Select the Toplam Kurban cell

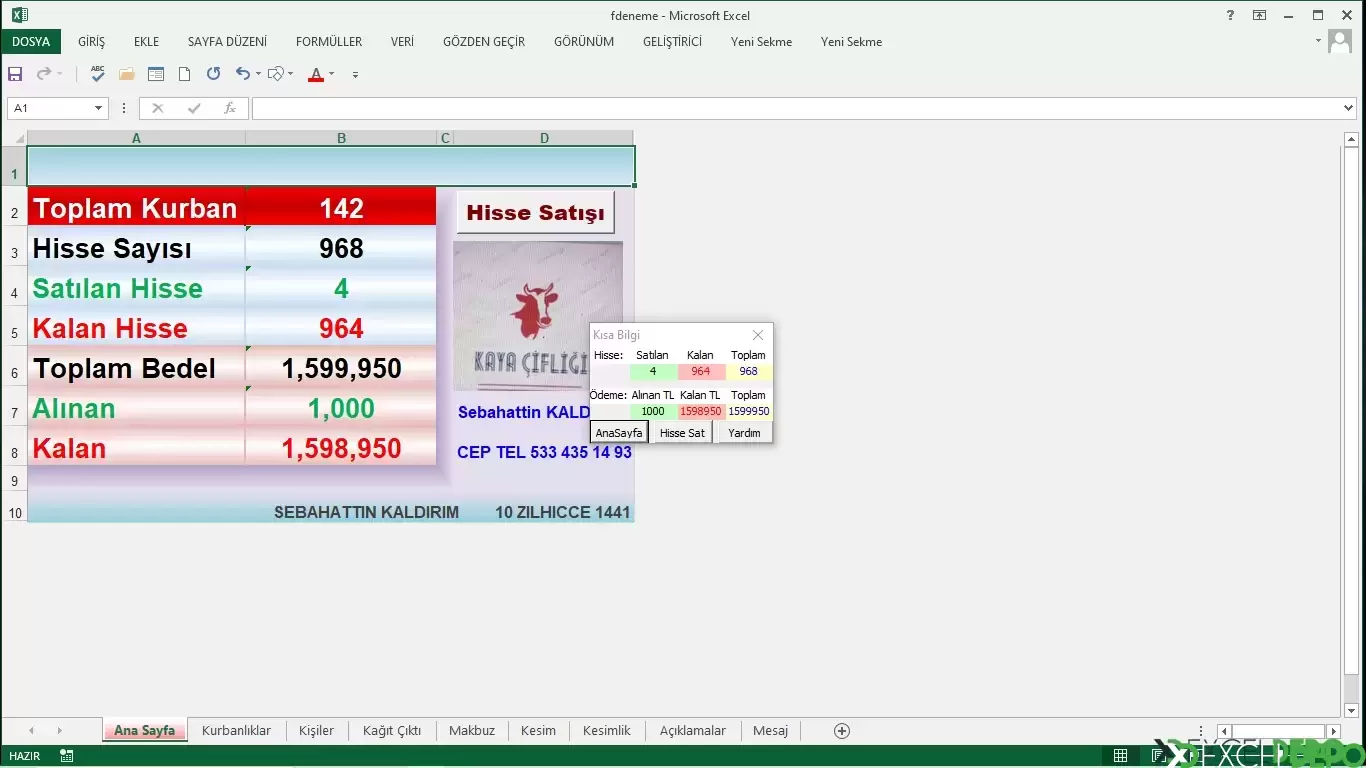click(136, 208)
